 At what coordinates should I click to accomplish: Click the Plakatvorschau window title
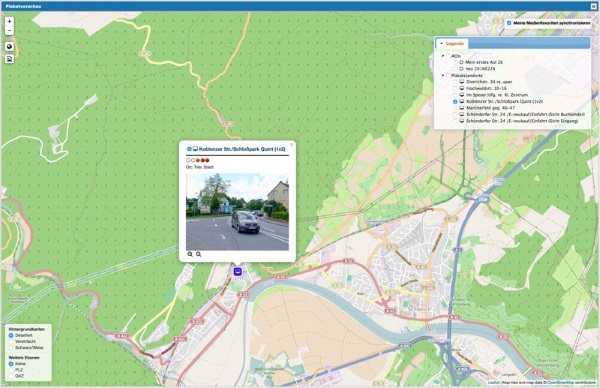click(23, 6)
